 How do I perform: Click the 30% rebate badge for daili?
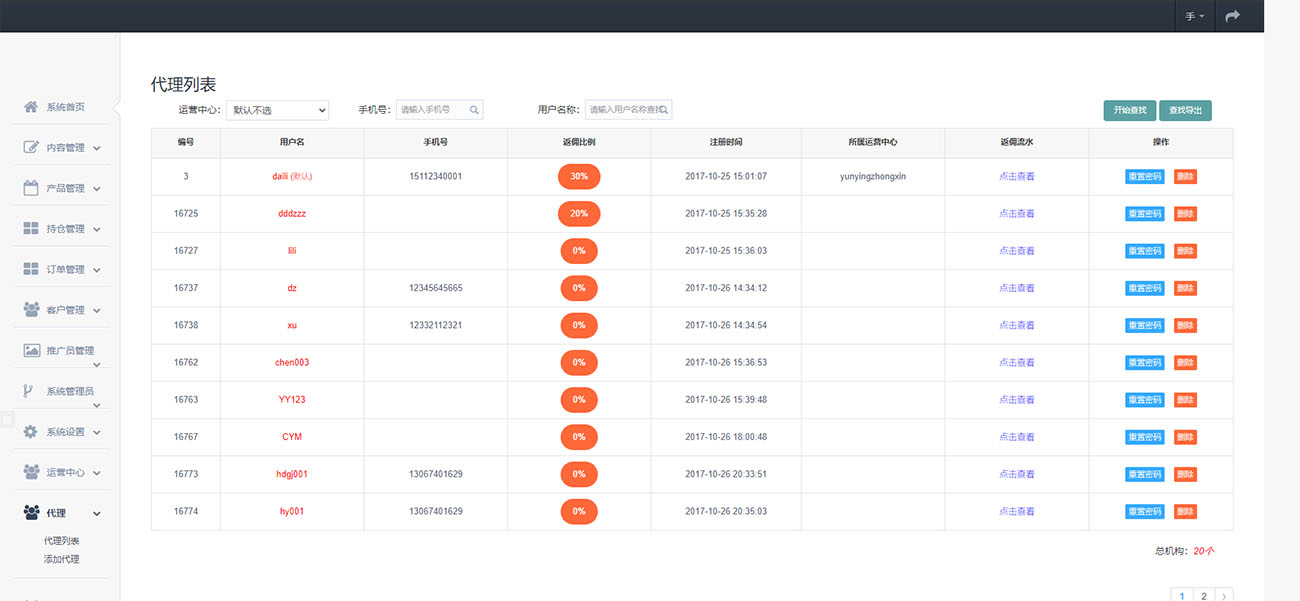pos(579,176)
